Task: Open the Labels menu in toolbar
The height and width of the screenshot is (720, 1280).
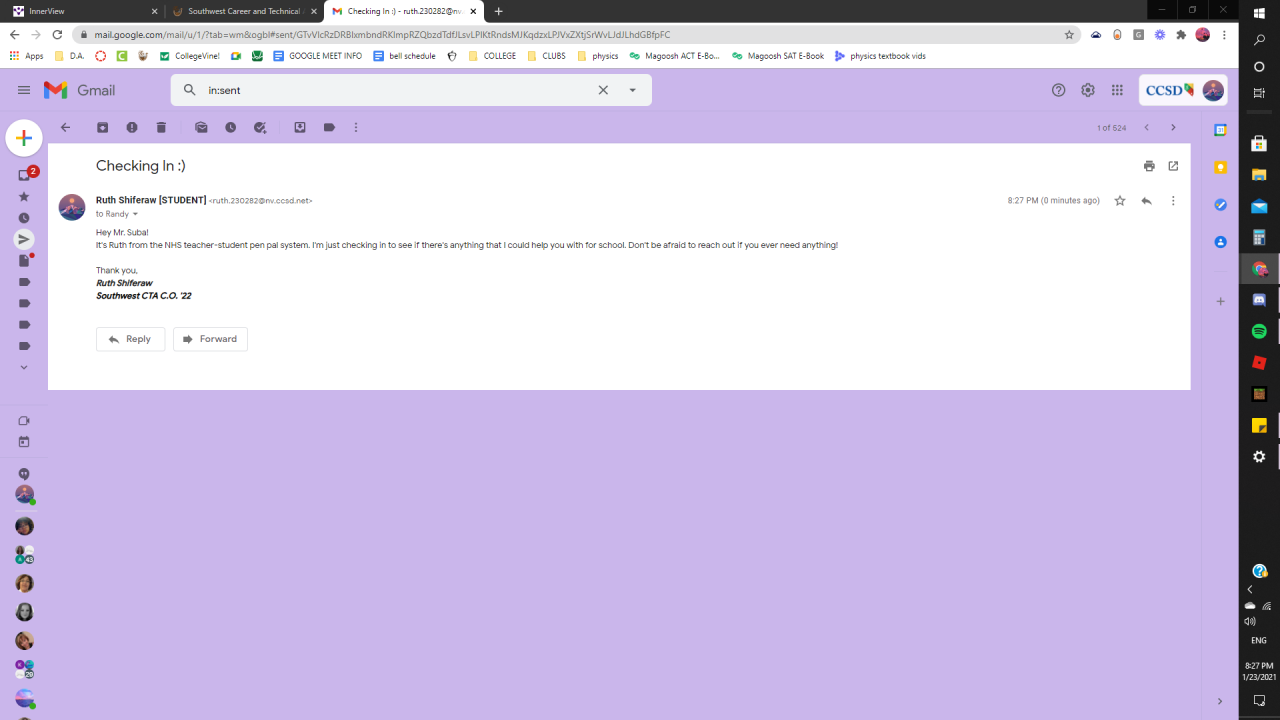Action: tap(329, 128)
